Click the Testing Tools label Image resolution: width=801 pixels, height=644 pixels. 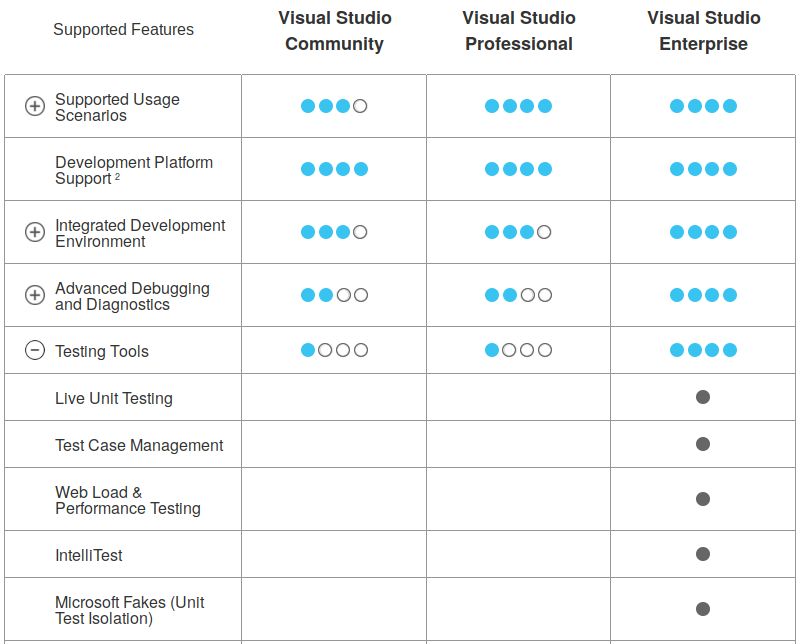102,351
